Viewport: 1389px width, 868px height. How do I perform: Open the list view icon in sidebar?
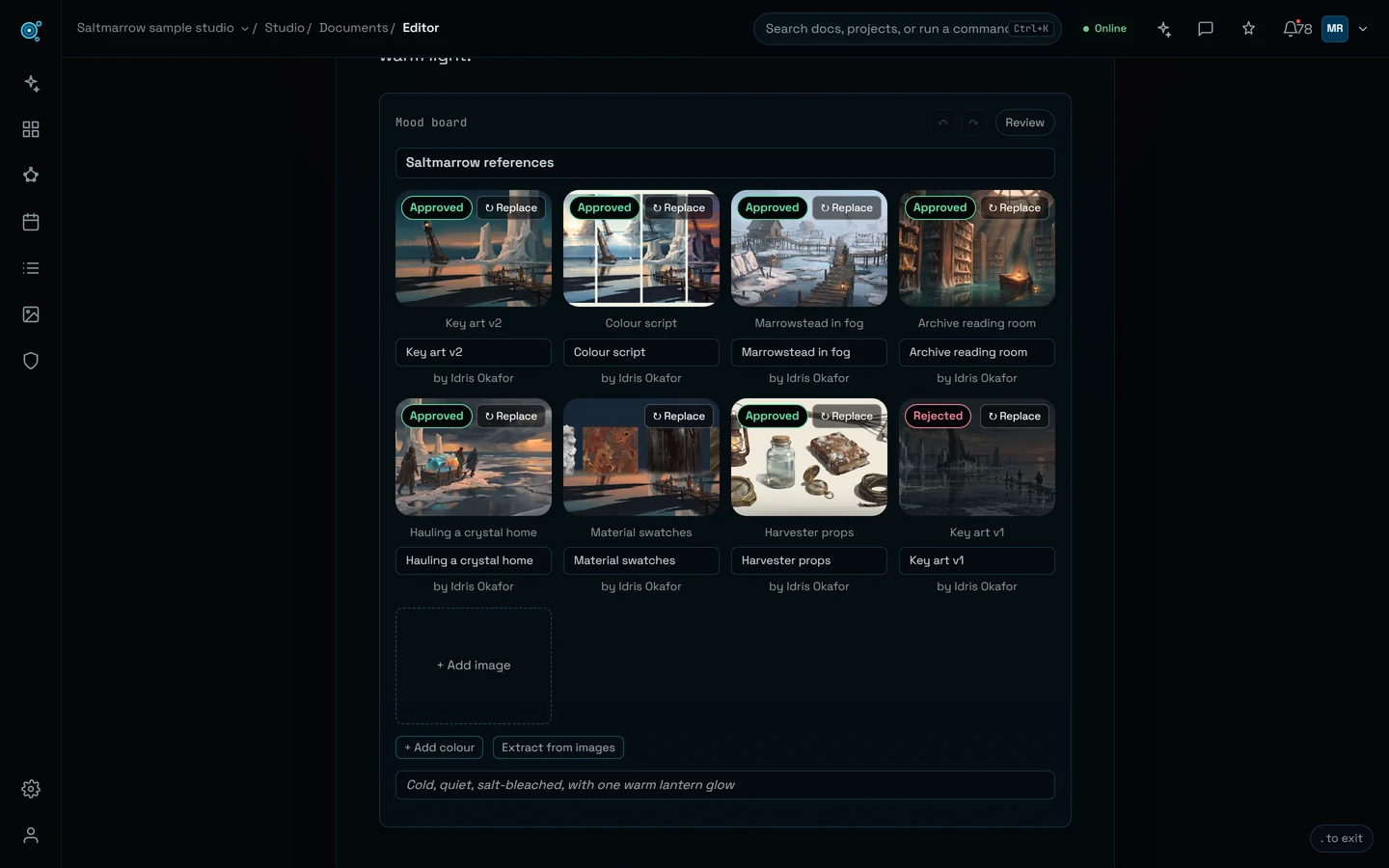coord(31,268)
